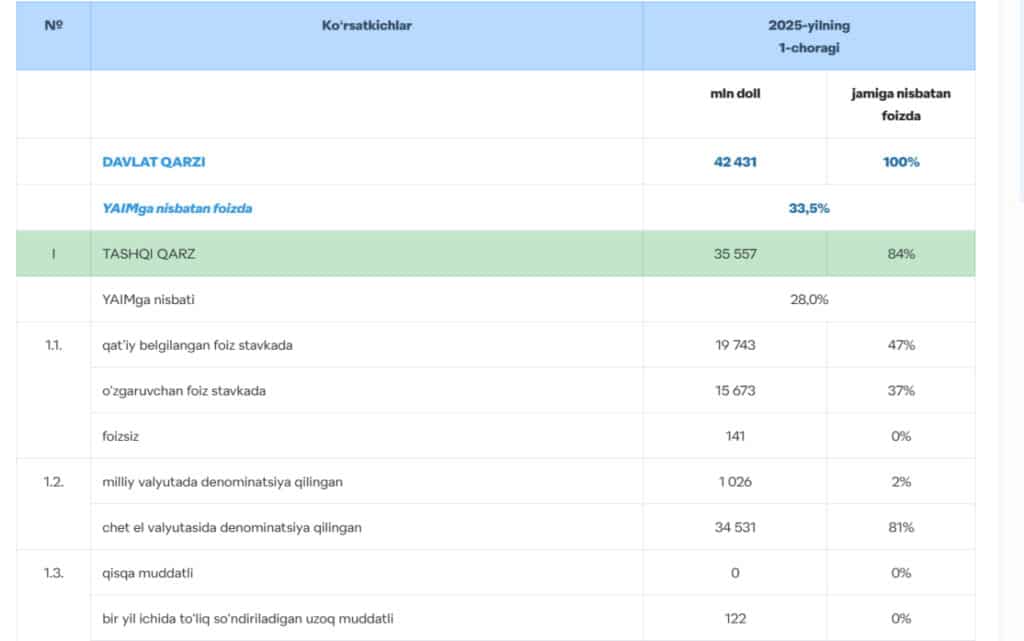
Task: Click the 100% cell in DAVLAT QARZI row
Action: (x=901, y=162)
